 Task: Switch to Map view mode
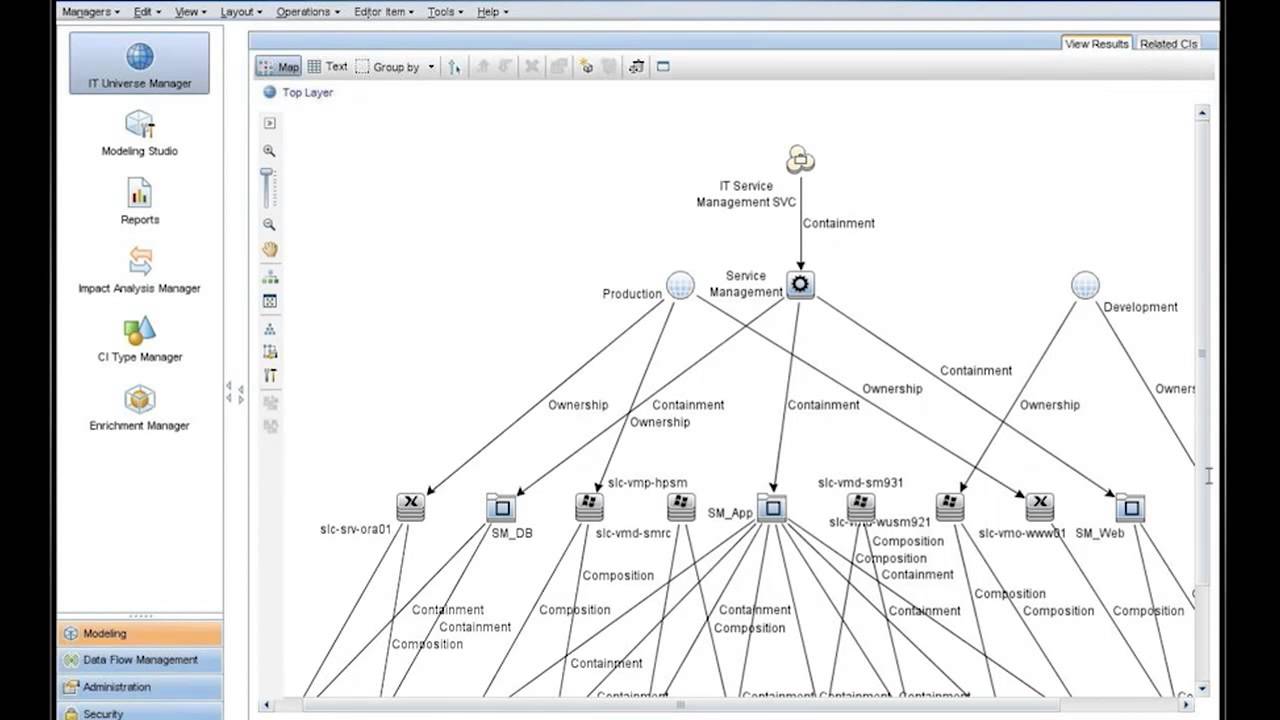click(x=279, y=67)
